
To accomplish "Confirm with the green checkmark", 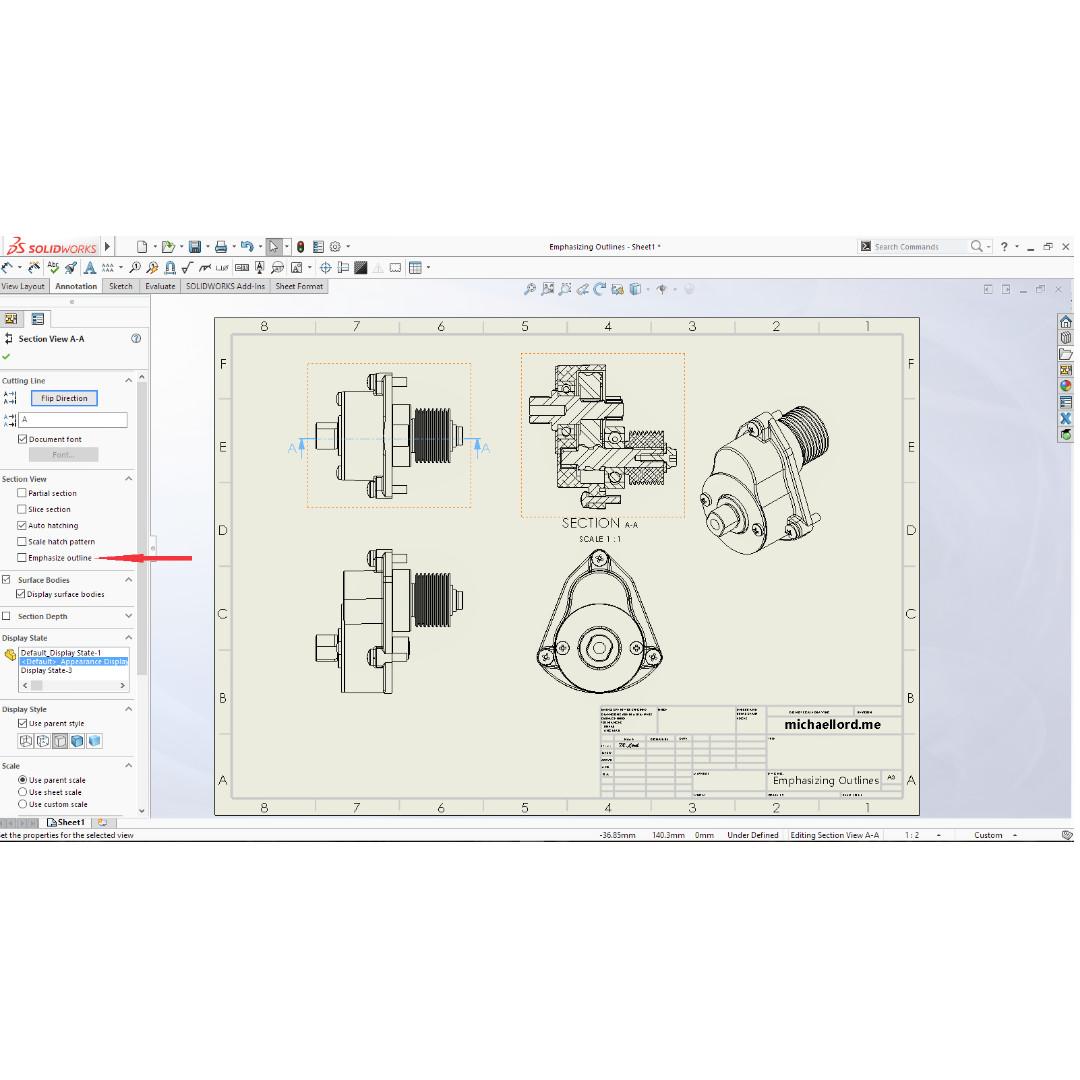I will (6, 356).
